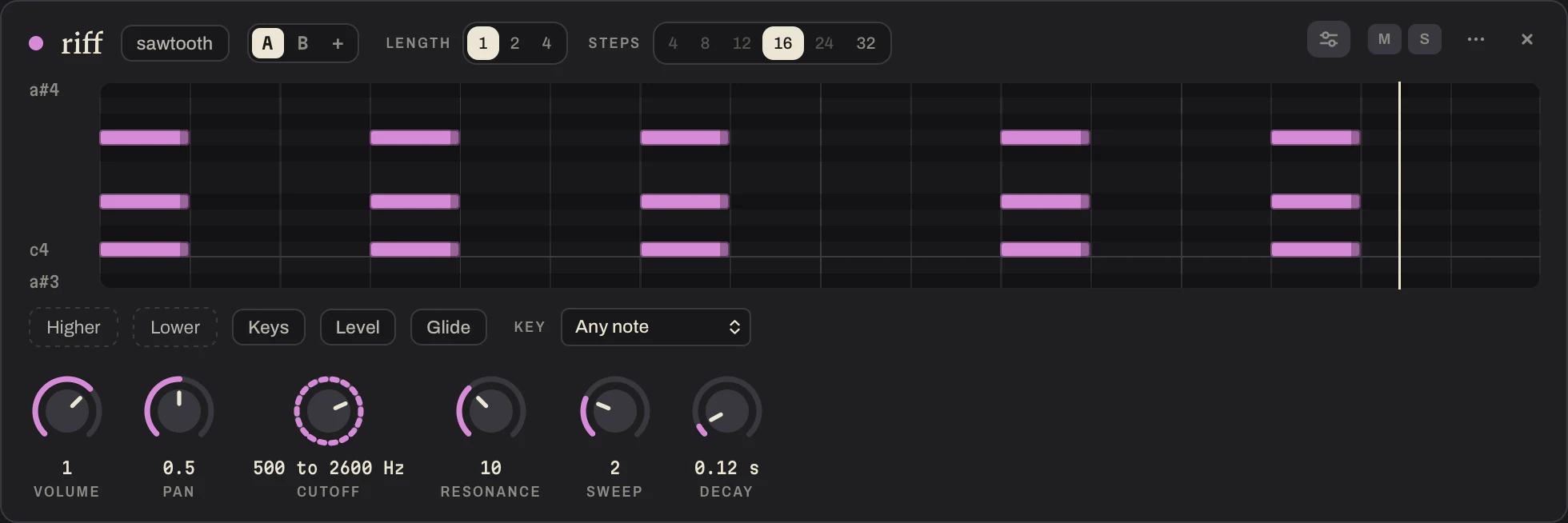Click the cutoff value 500 to 2600 Hz
The image size is (1568, 523).
pos(329,468)
